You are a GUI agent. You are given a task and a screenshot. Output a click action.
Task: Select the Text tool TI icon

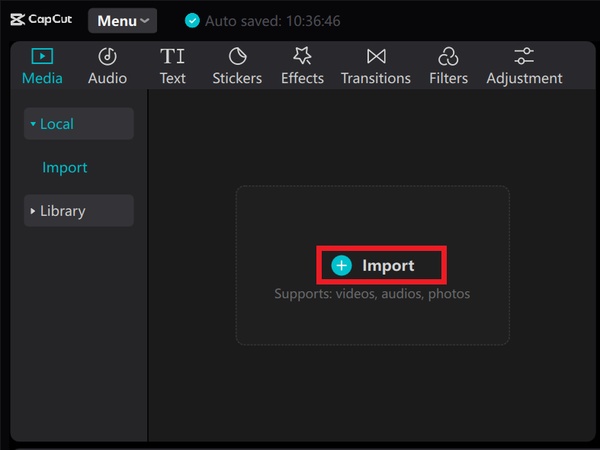(x=172, y=56)
